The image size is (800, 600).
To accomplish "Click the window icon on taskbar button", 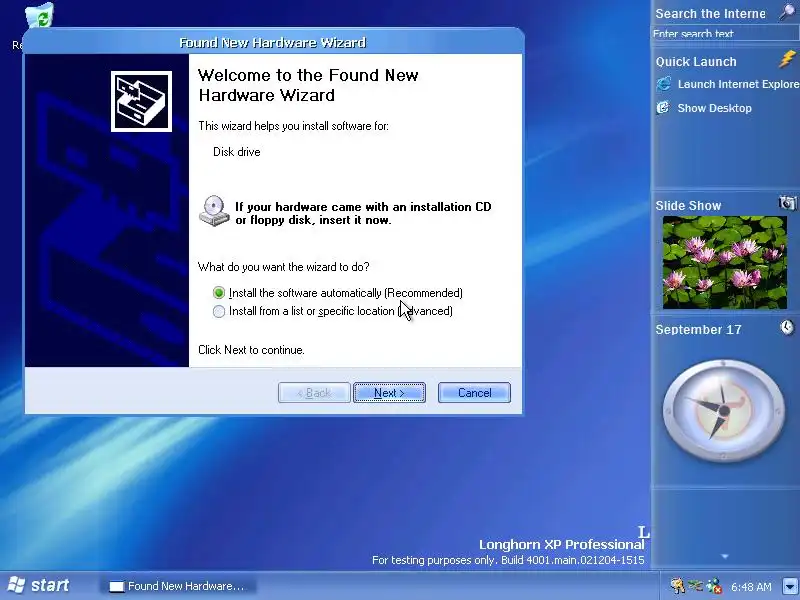I will pyautogui.click(x=117, y=587).
